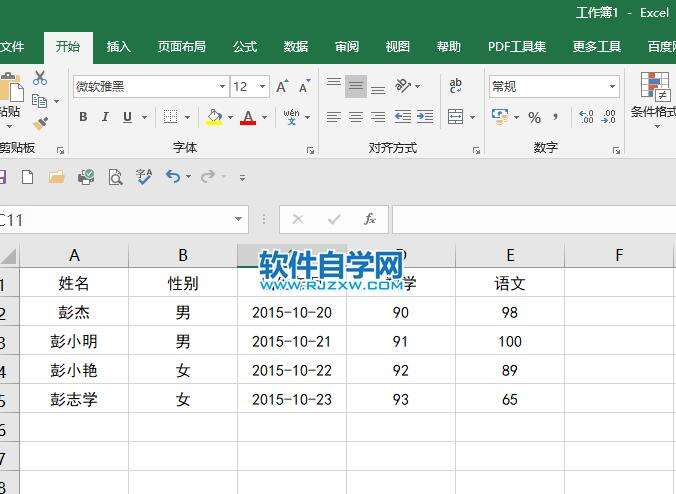Screen dimensions: 676x494
Task: Switch to 公式 tab
Action: (x=245, y=47)
